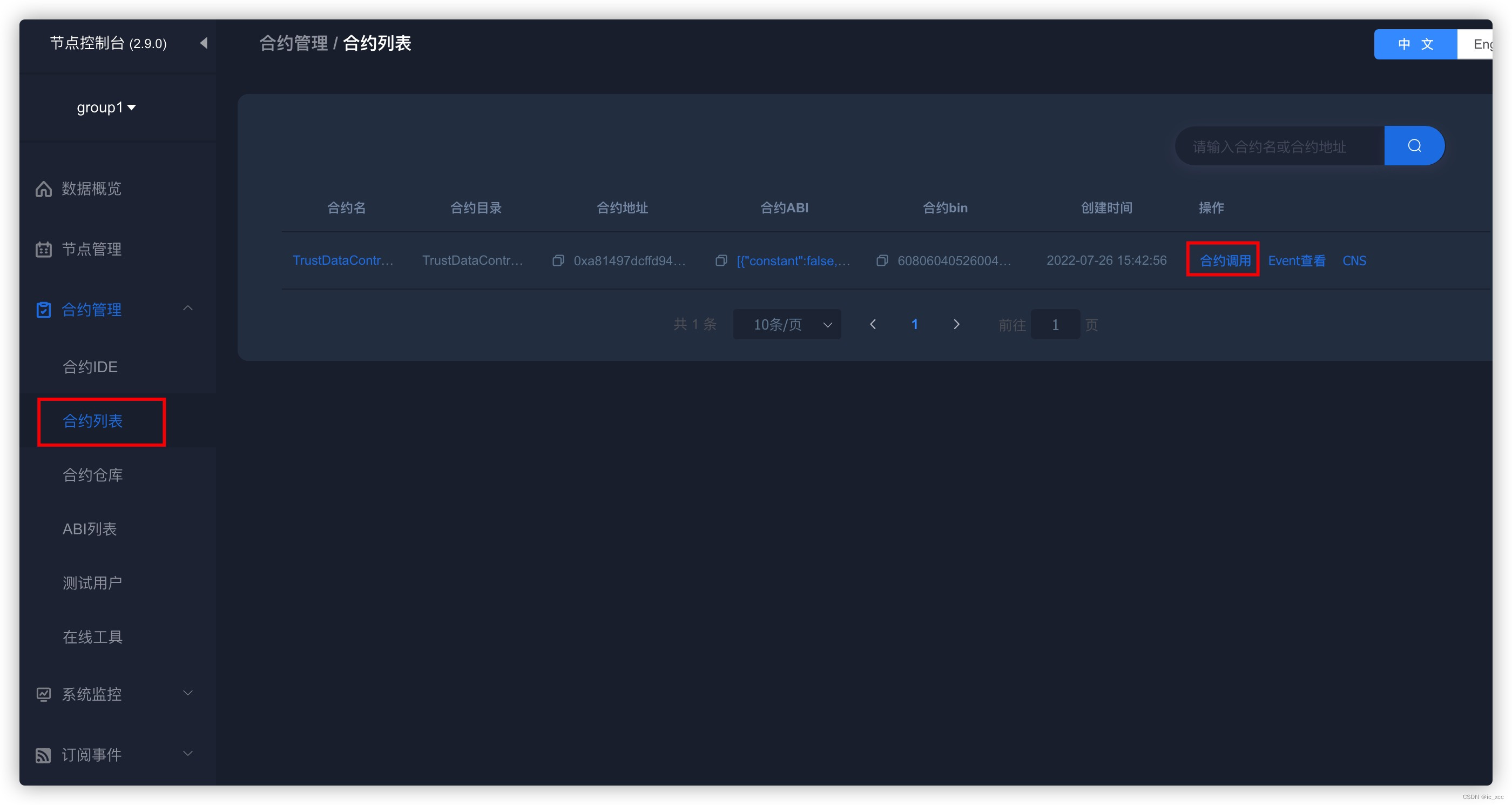
Task: Click the search magnifier button
Action: 1414,146
